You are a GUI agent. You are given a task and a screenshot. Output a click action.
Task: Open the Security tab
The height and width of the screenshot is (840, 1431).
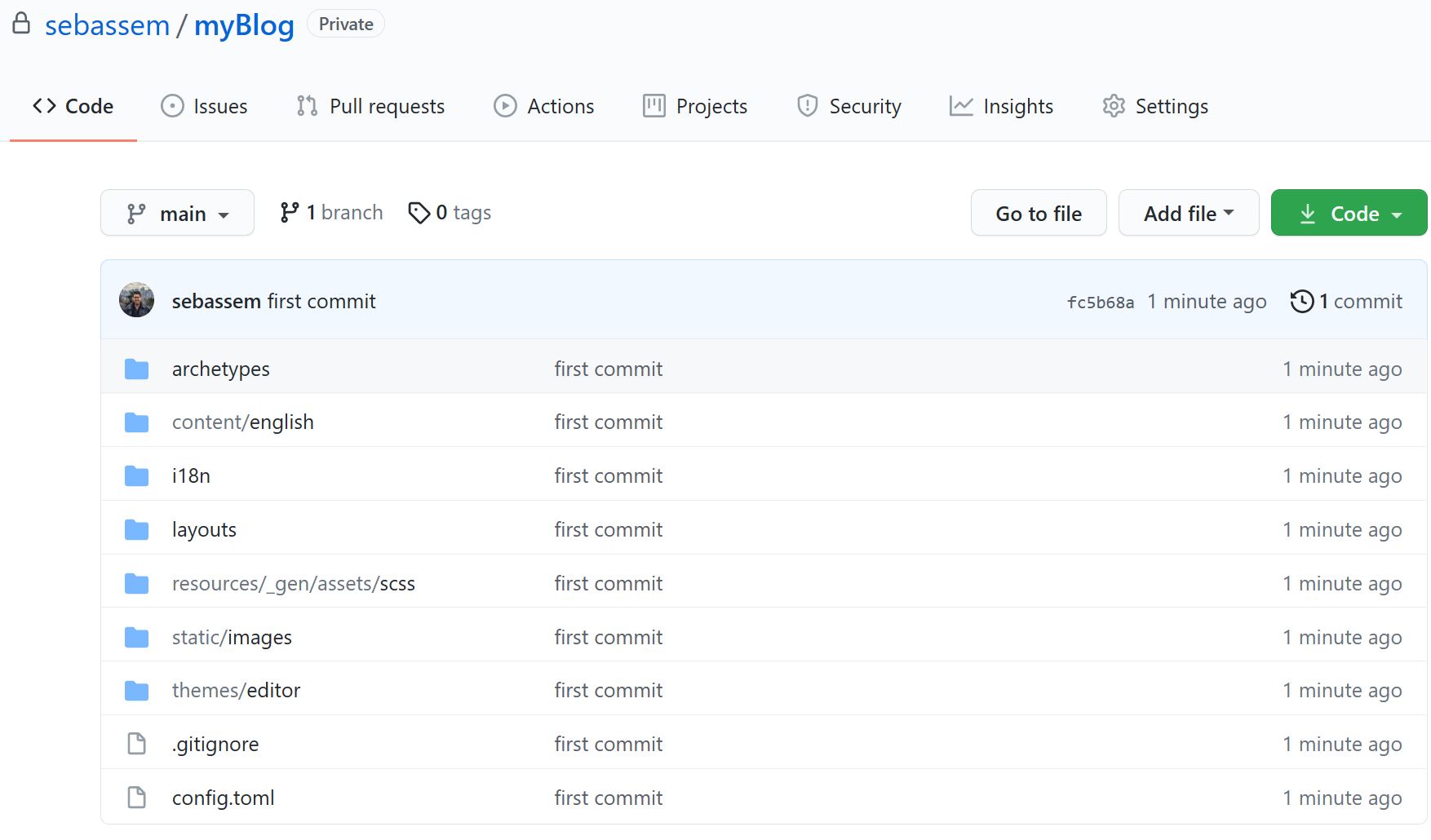pos(848,106)
